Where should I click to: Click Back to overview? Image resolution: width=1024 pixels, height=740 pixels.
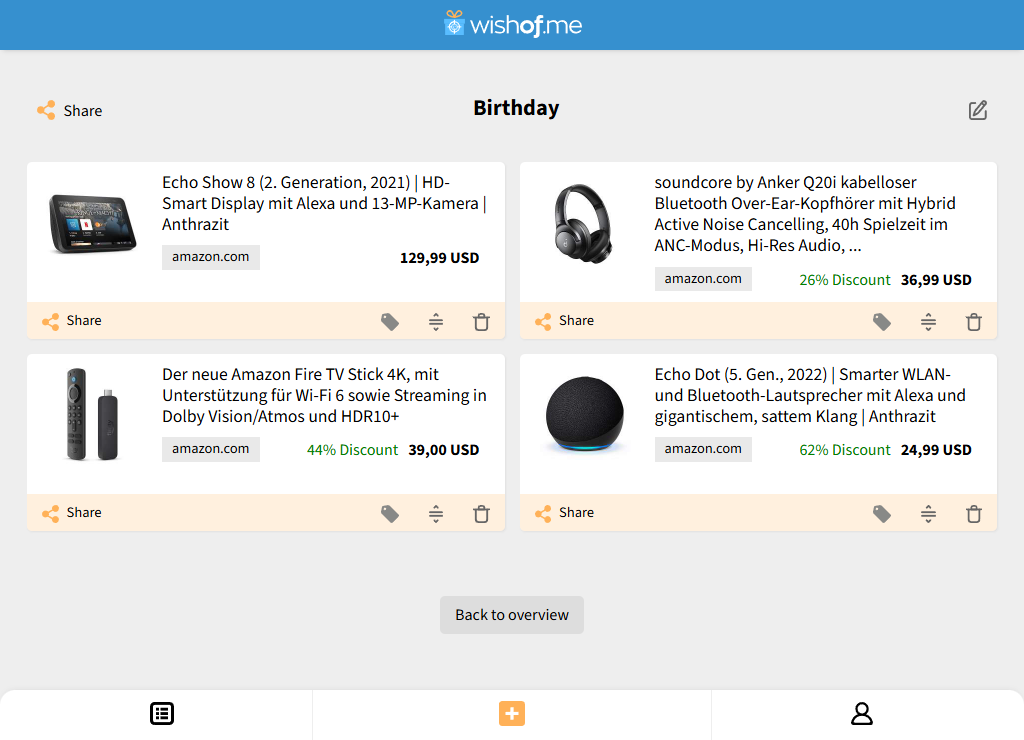(511, 615)
